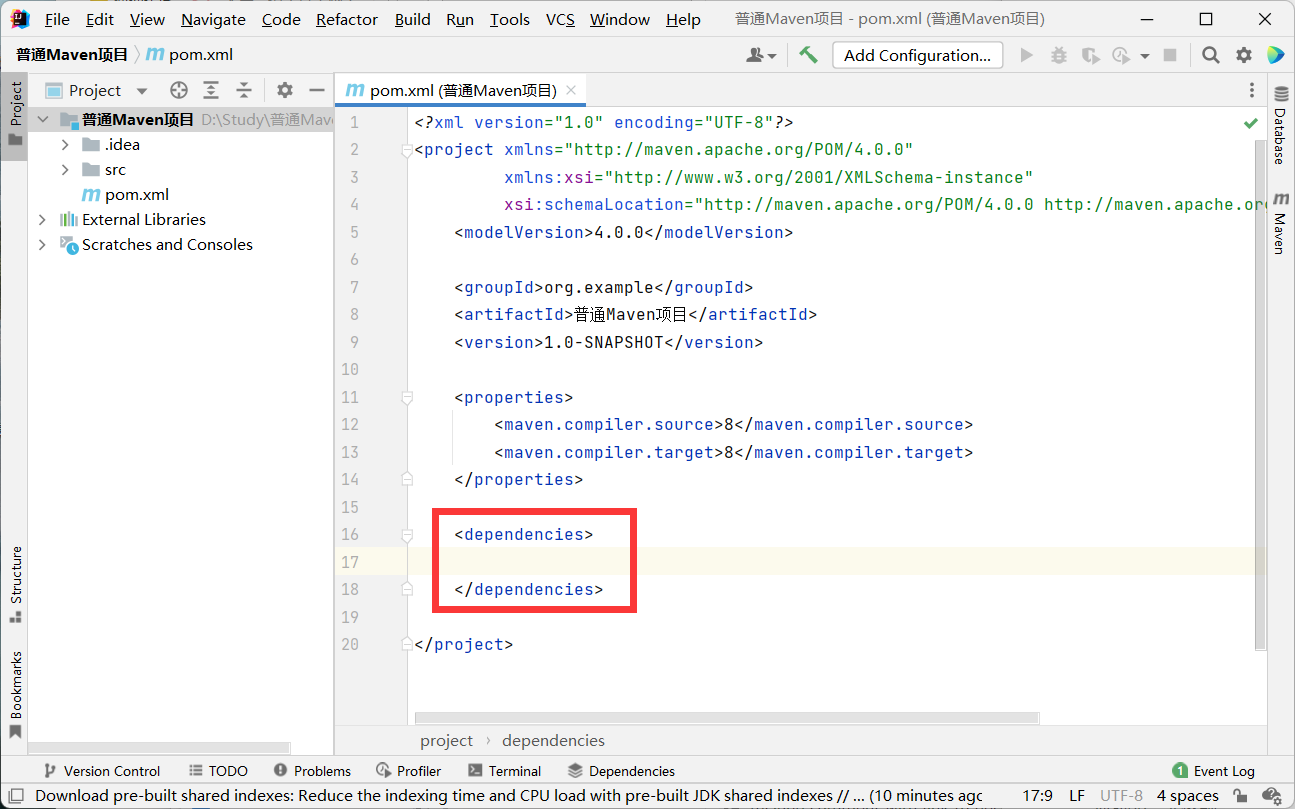Open IDE settings gear in top toolbar
The height and width of the screenshot is (809, 1295).
(1243, 55)
